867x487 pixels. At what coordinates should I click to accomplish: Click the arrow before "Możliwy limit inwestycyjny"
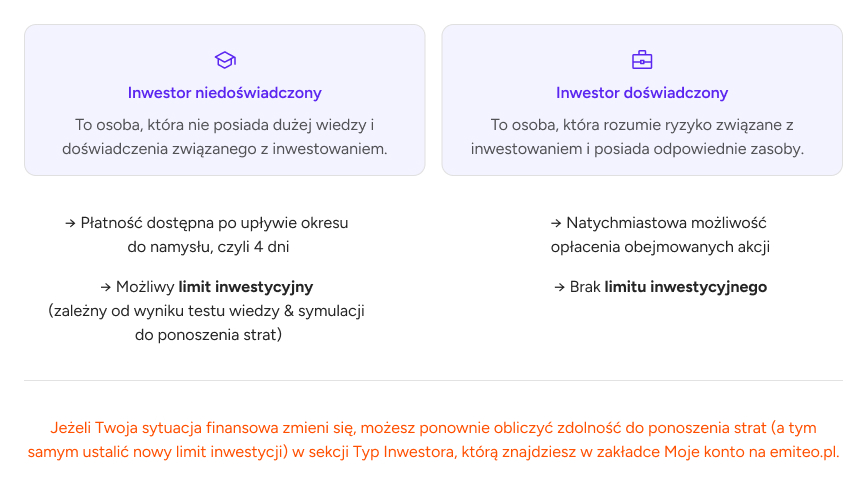pyautogui.click(x=105, y=287)
